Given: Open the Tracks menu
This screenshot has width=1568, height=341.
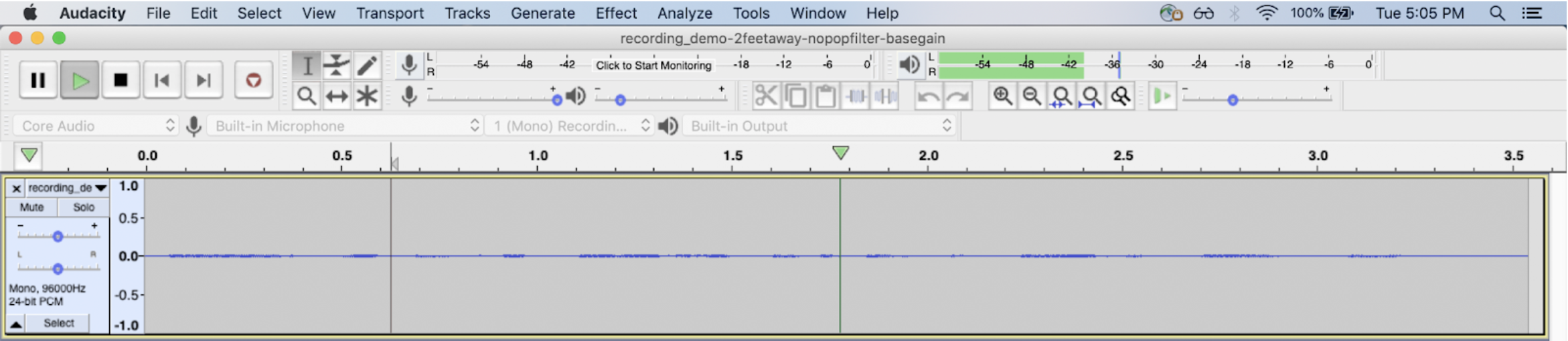Looking at the screenshot, I should 467,13.
